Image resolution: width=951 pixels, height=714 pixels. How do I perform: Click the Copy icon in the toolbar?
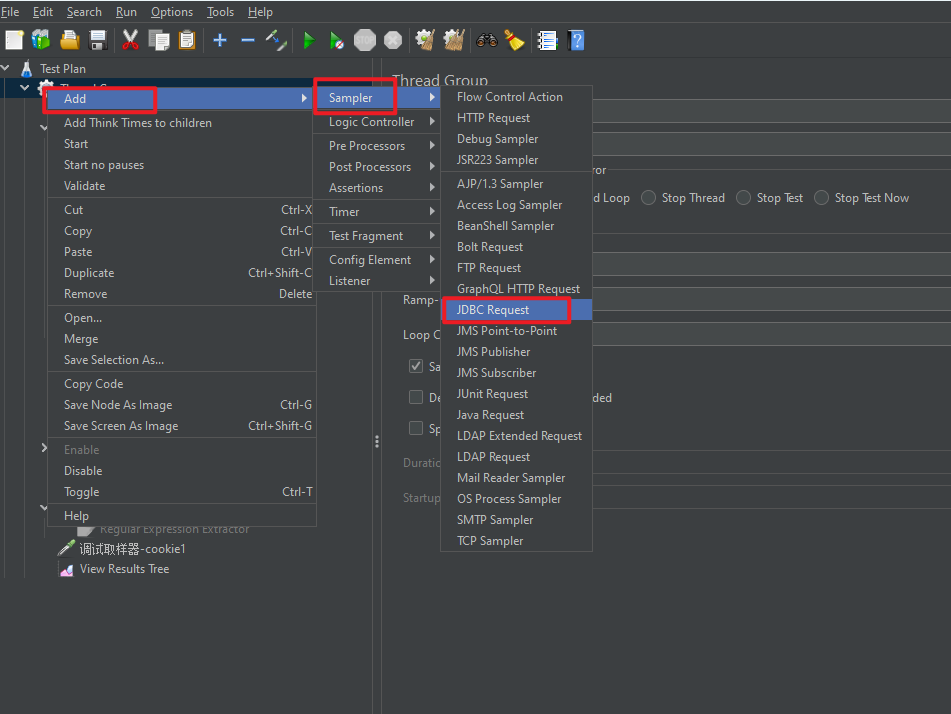click(157, 40)
